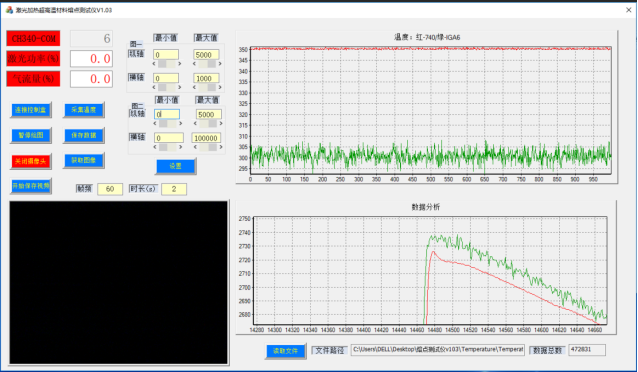638x372 pixels.
Task: Start saving video with 开始保存视频
Action: point(31,186)
